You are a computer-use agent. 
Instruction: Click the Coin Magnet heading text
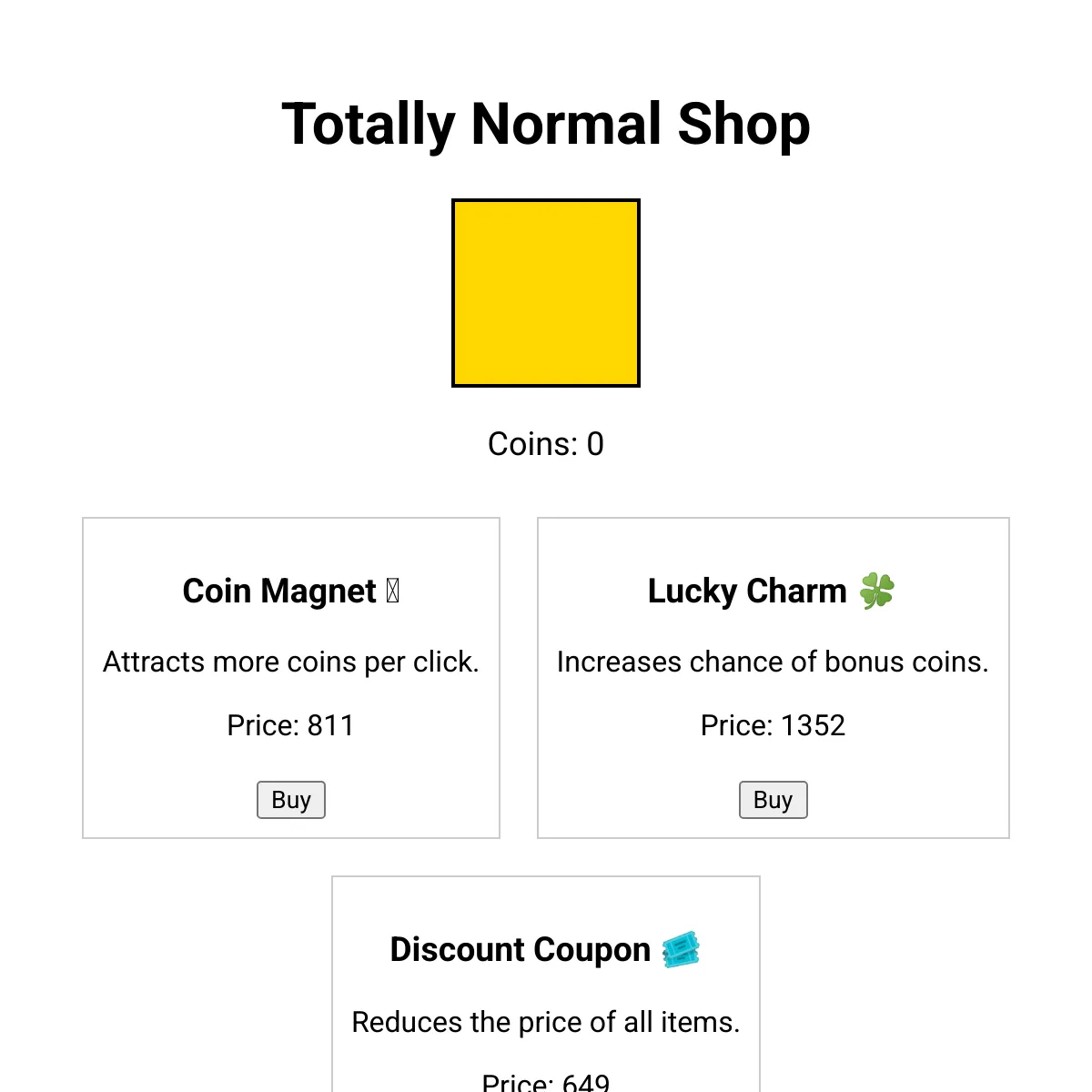[279, 591]
